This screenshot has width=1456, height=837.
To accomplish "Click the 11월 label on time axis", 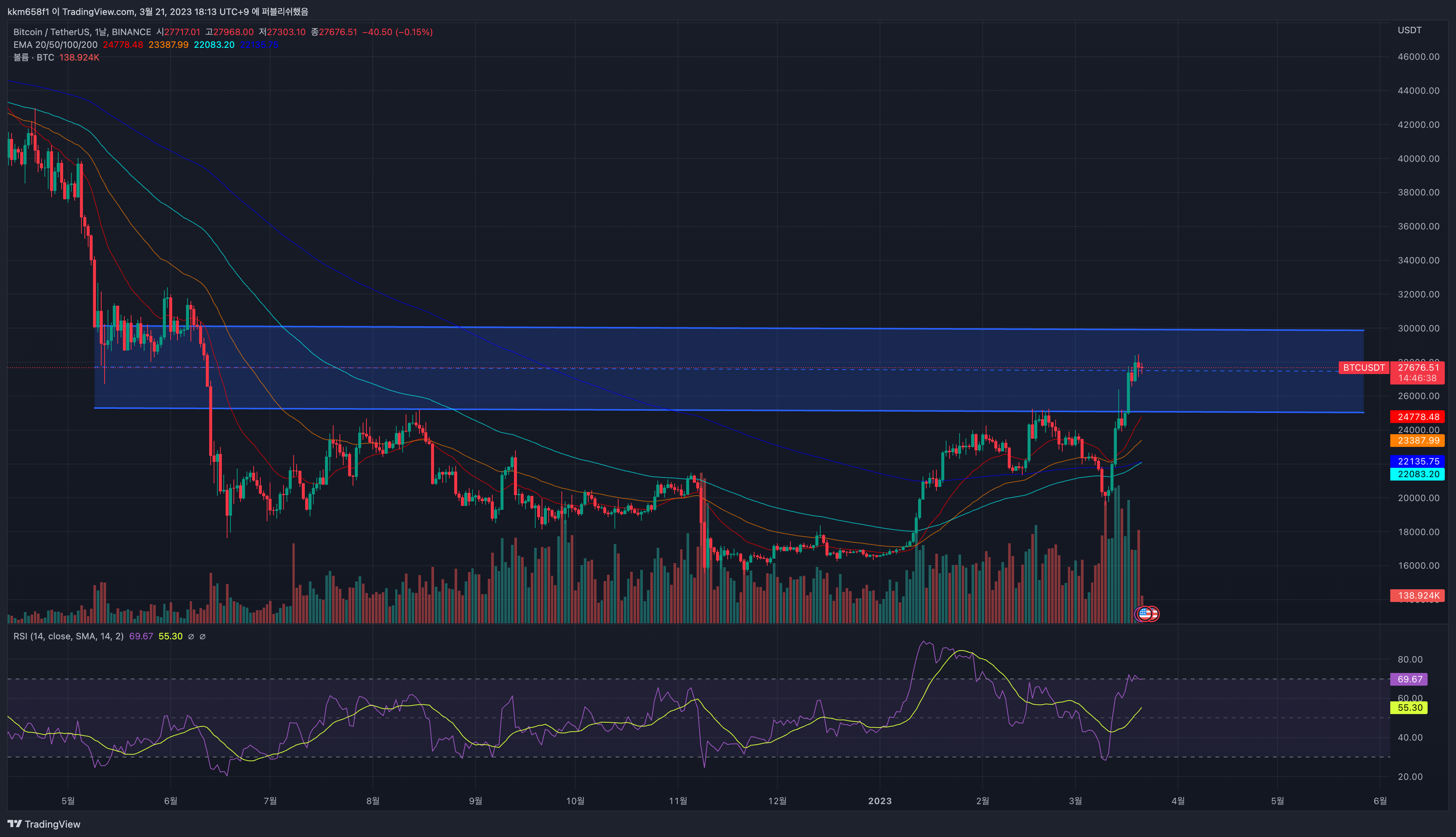I will (678, 801).
